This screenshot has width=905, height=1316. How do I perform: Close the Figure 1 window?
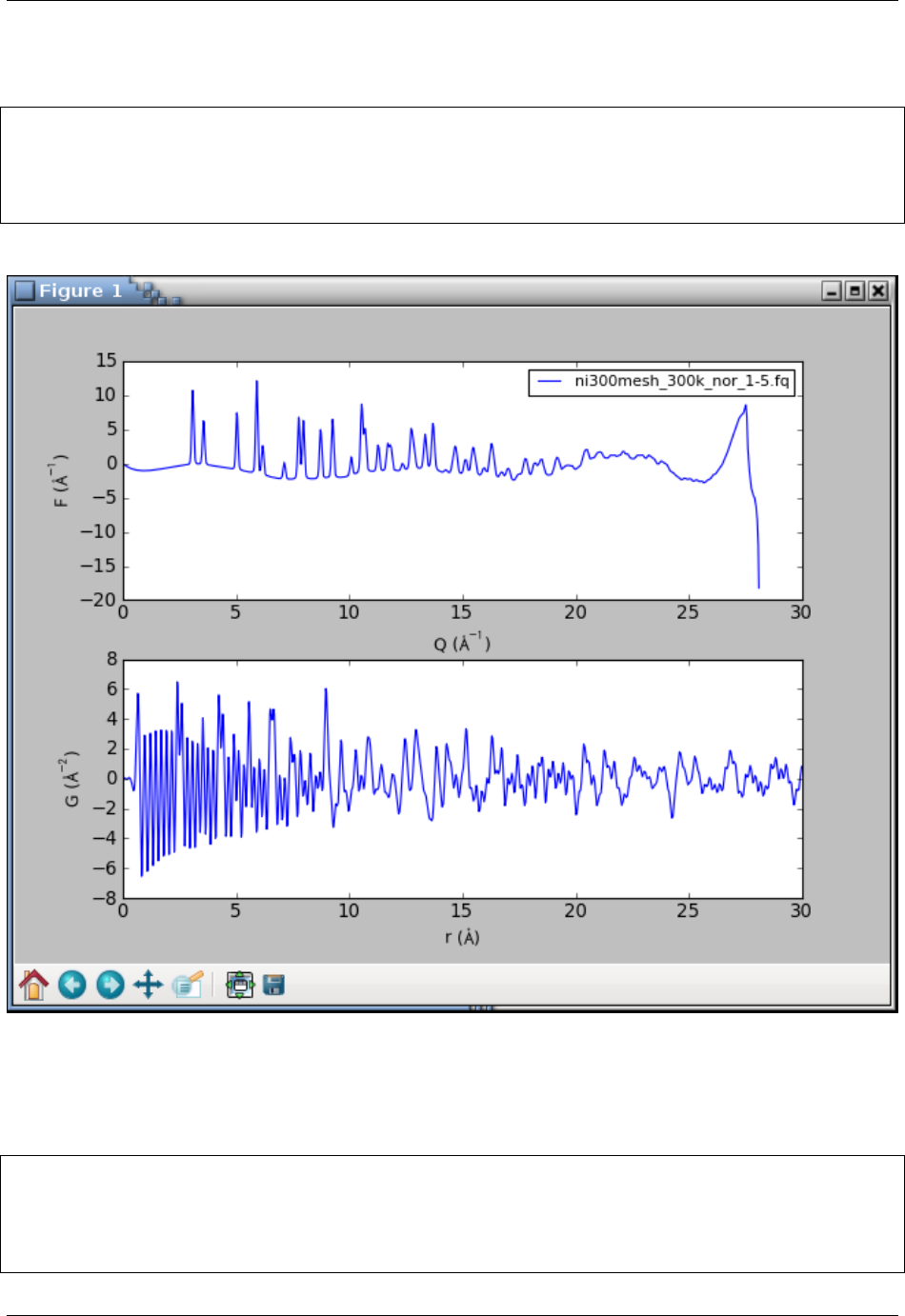[x=877, y=290]
